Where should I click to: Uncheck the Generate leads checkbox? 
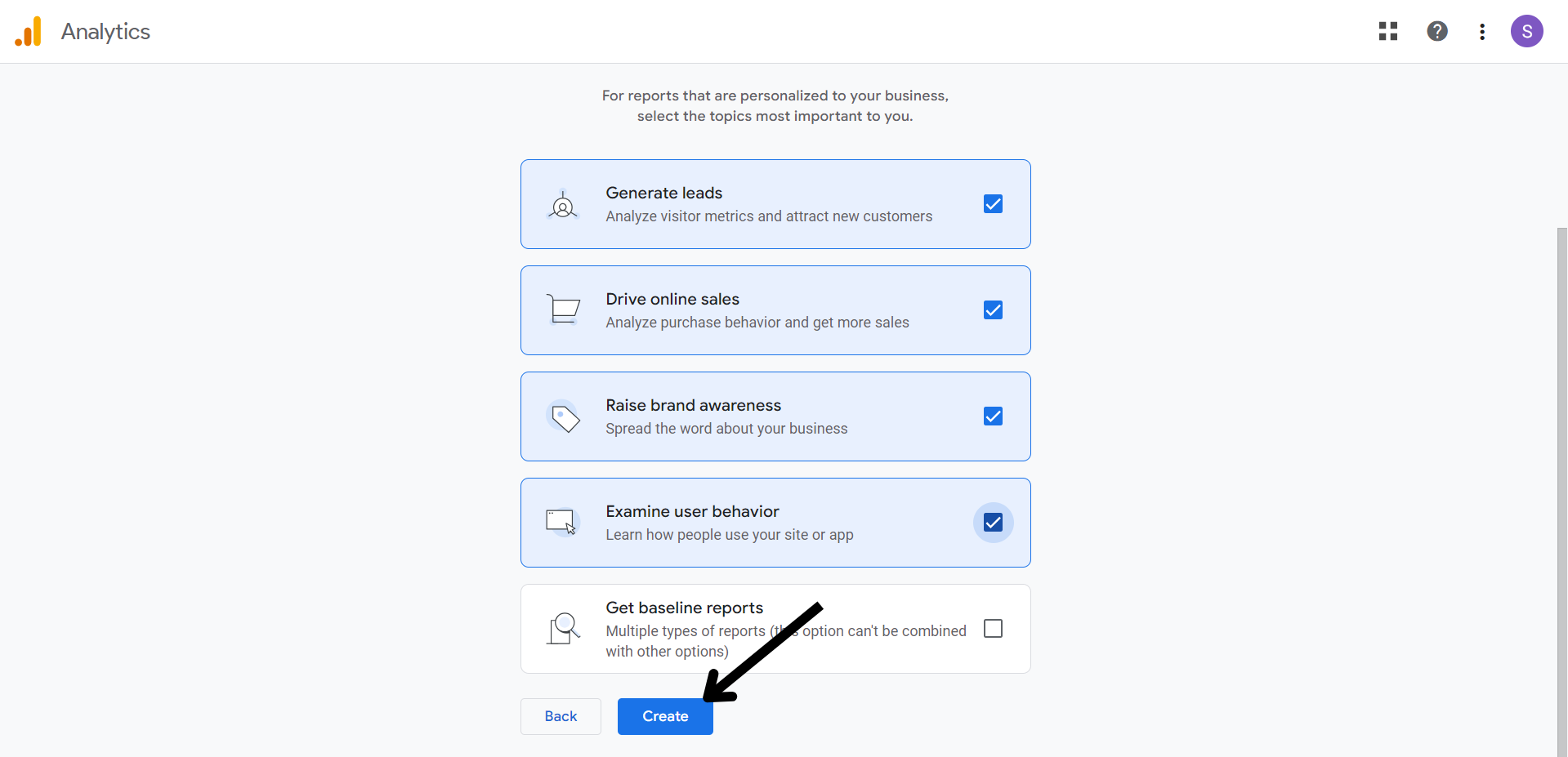993,204
